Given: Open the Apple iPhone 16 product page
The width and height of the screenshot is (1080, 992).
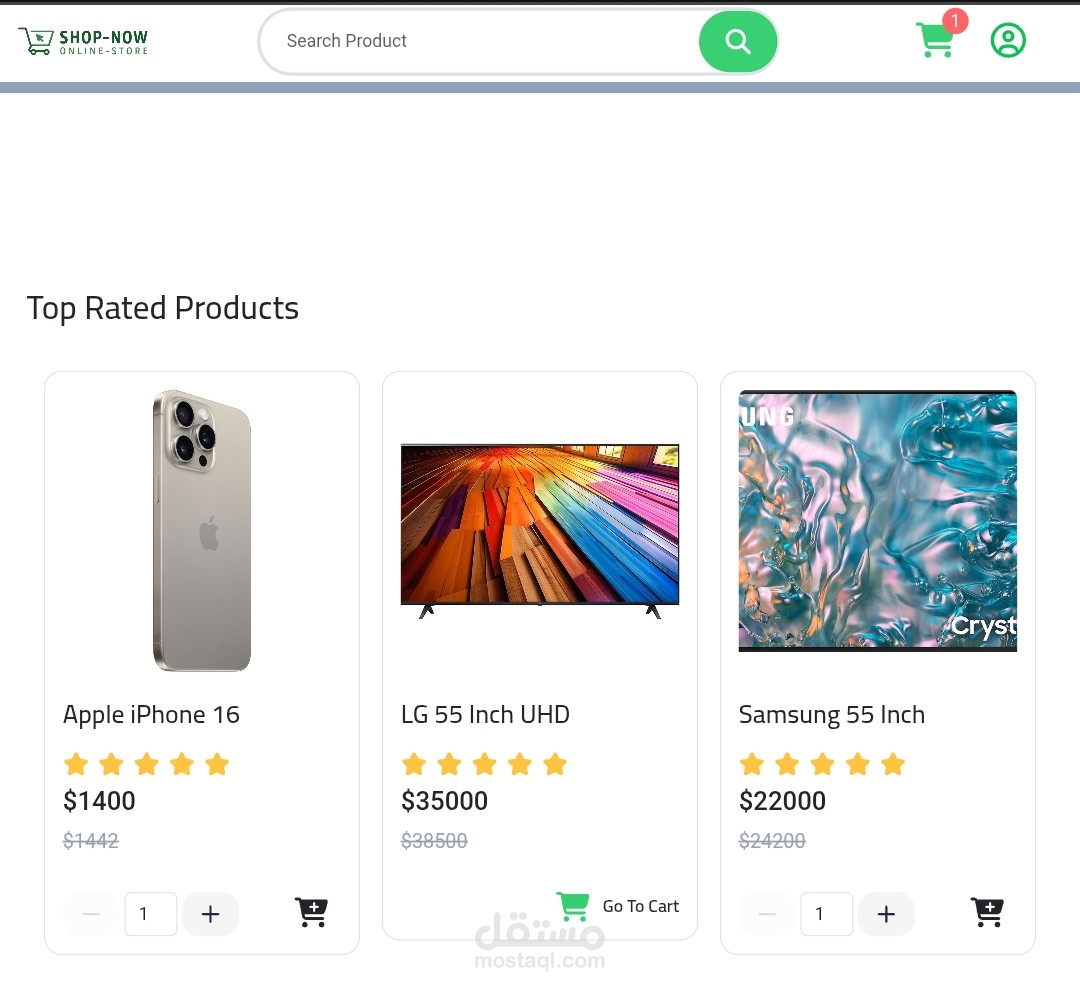Looking at the screenshot, I should point(151,714).
